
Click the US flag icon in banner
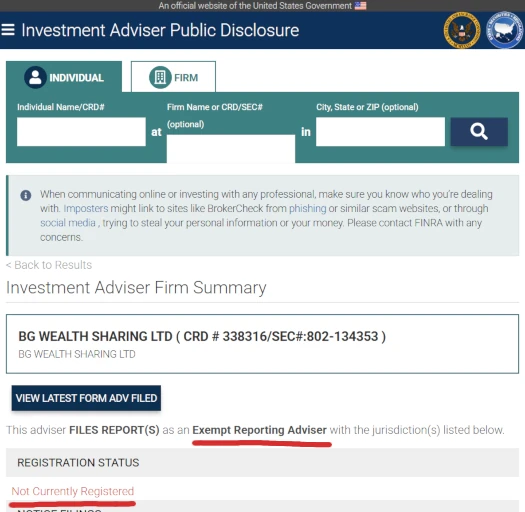pos(361,6)
